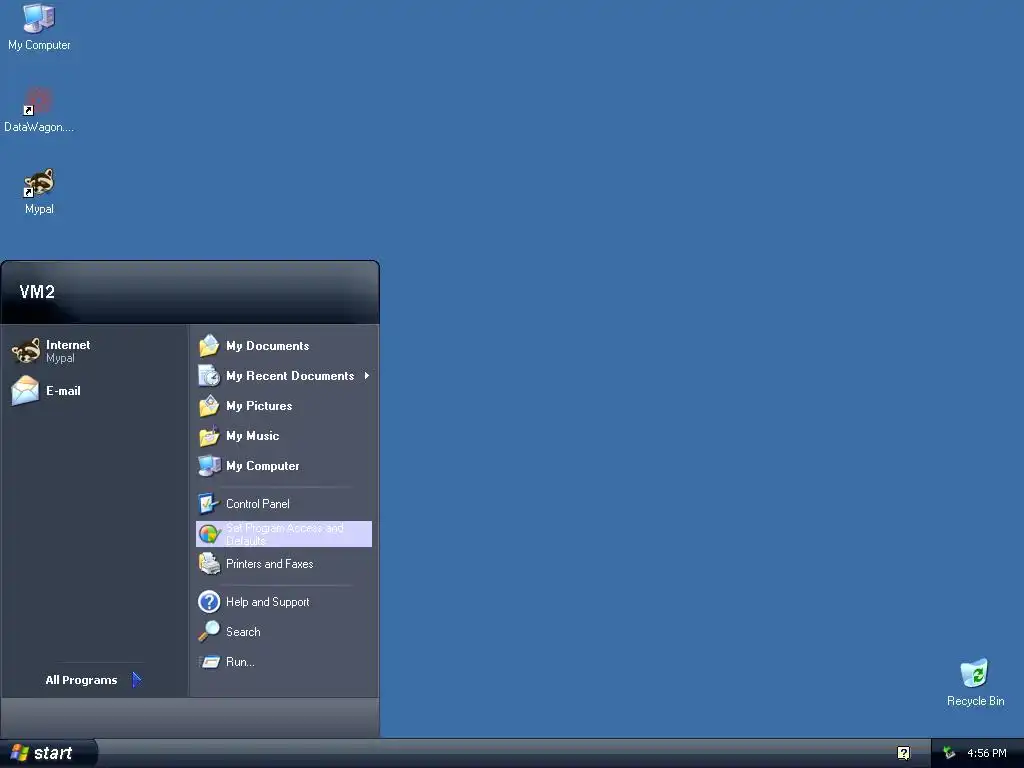Open Control Panel menu entry

[x=284, y=504]
